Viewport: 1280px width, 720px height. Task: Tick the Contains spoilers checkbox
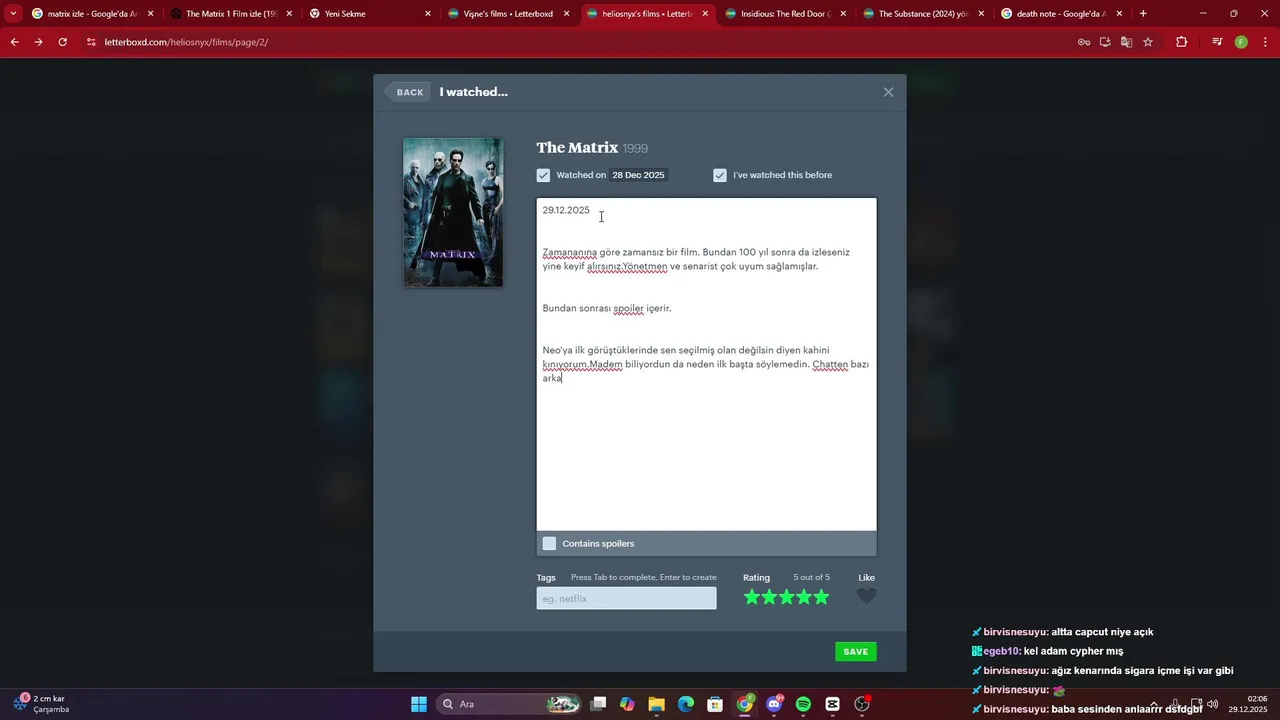(549, 543)
